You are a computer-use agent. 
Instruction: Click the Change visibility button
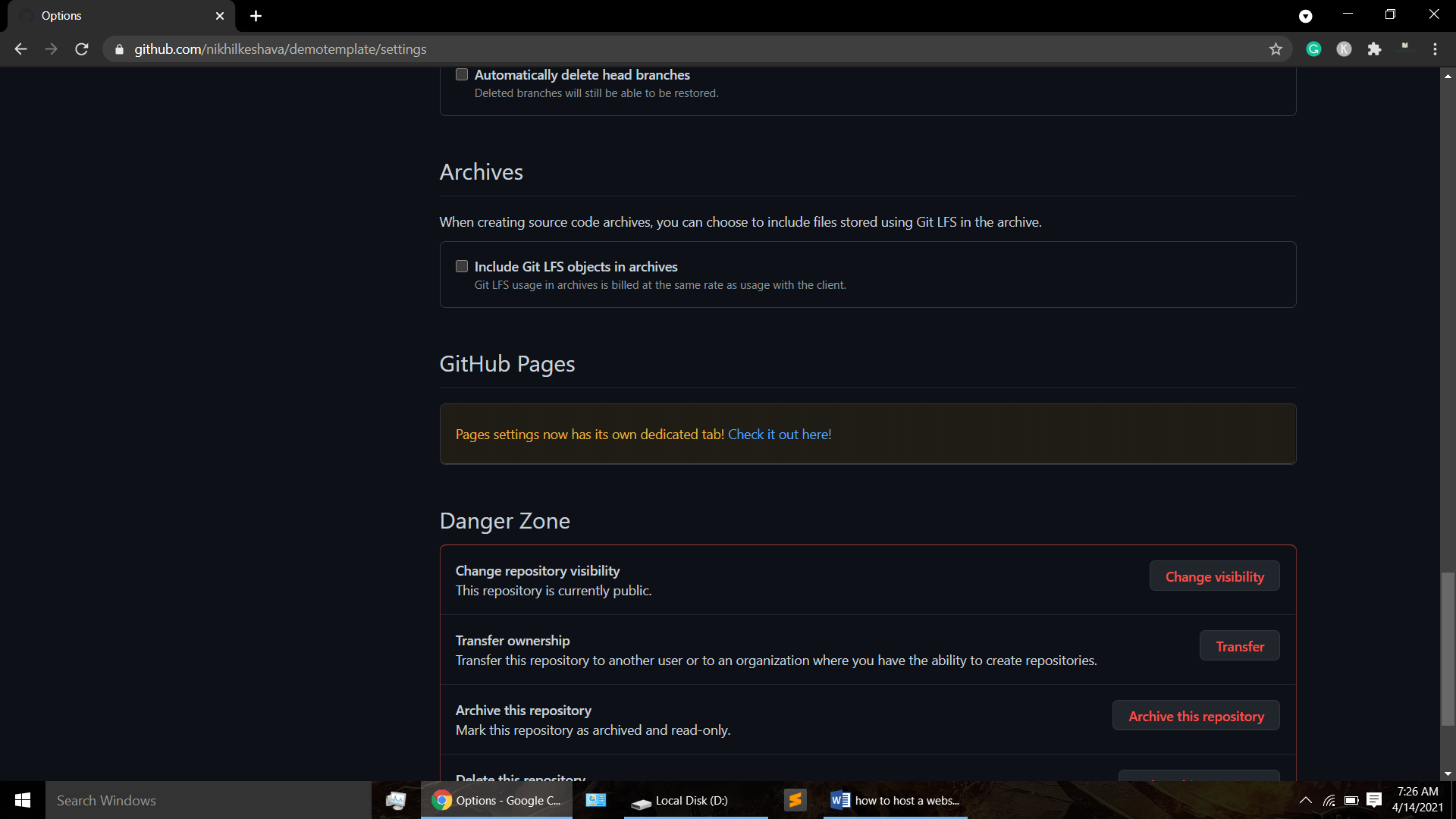[1214, 576]
